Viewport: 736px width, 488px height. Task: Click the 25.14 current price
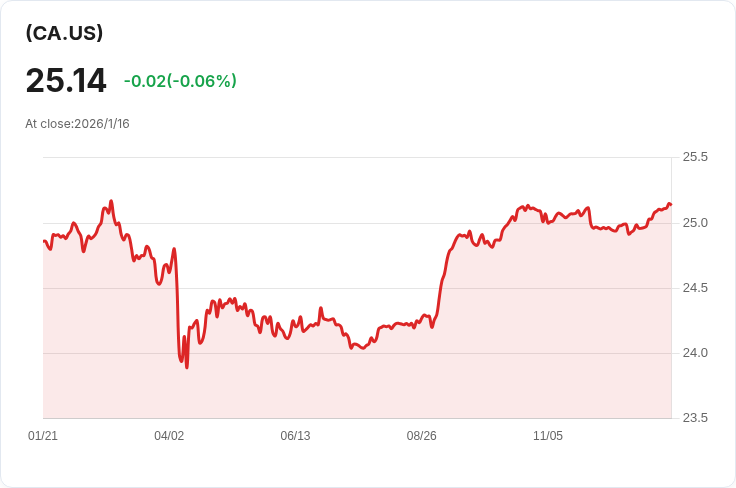[66, 81]
